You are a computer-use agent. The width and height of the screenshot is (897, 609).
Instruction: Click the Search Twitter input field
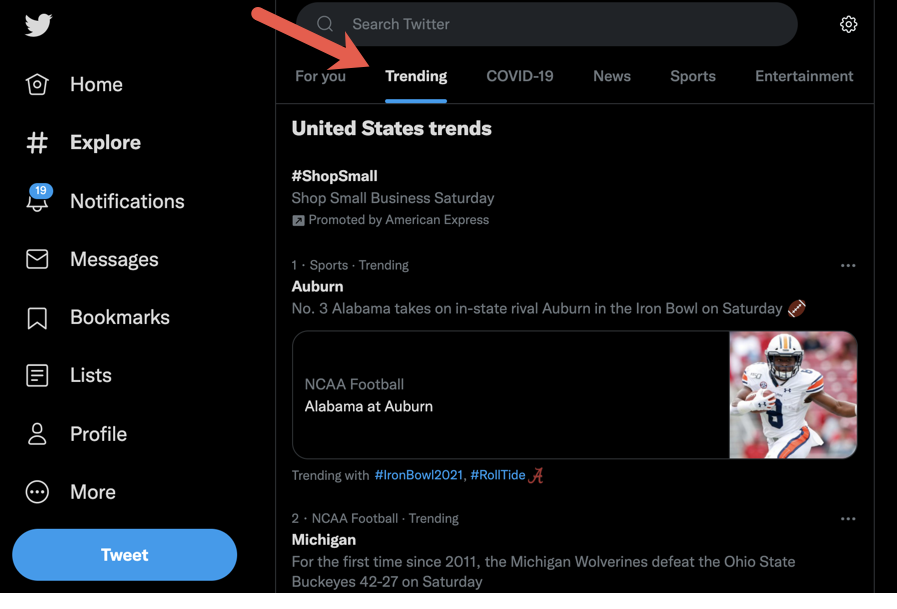(x=548, y=24)
